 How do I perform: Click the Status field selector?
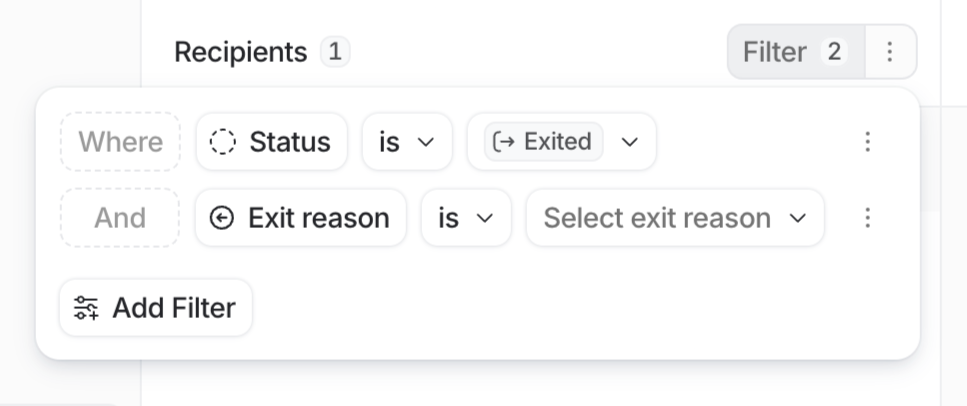[271, 142]
